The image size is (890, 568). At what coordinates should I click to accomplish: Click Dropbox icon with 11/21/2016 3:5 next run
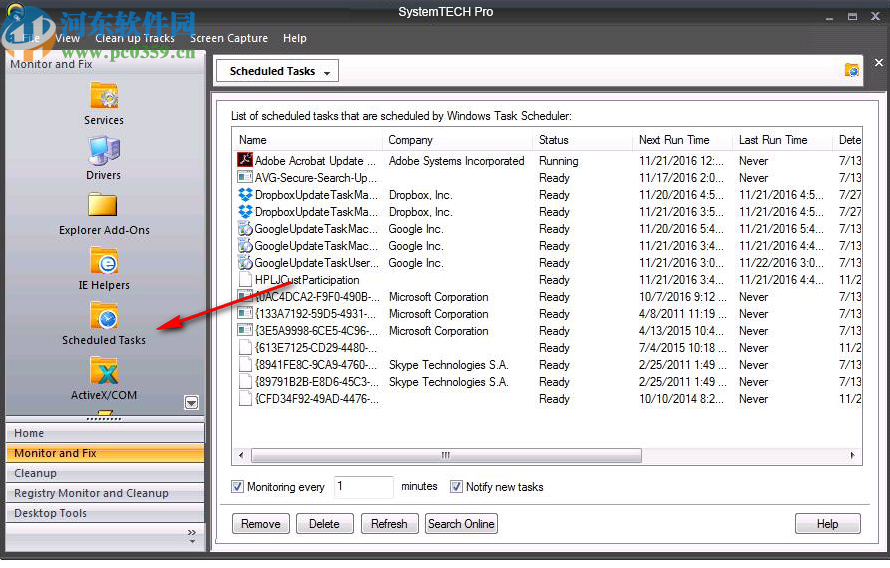pyautogui.click(x=245, y=211)
